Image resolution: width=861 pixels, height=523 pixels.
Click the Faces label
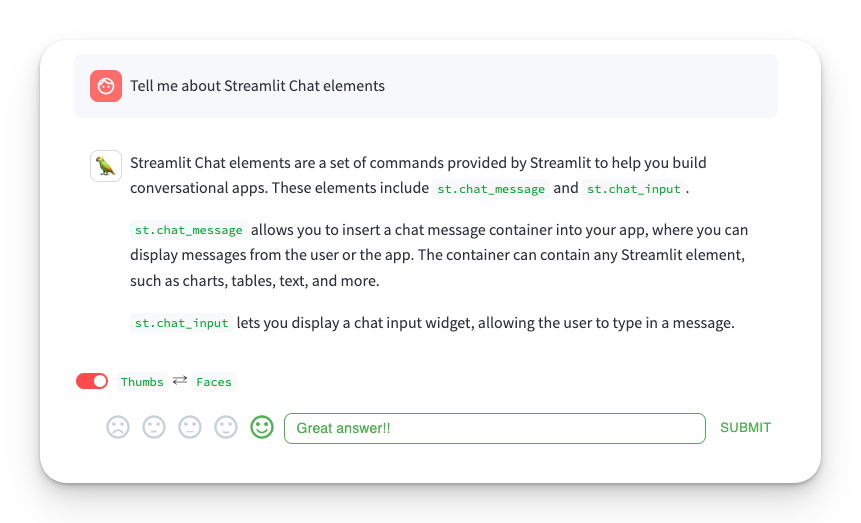[214, 382]
